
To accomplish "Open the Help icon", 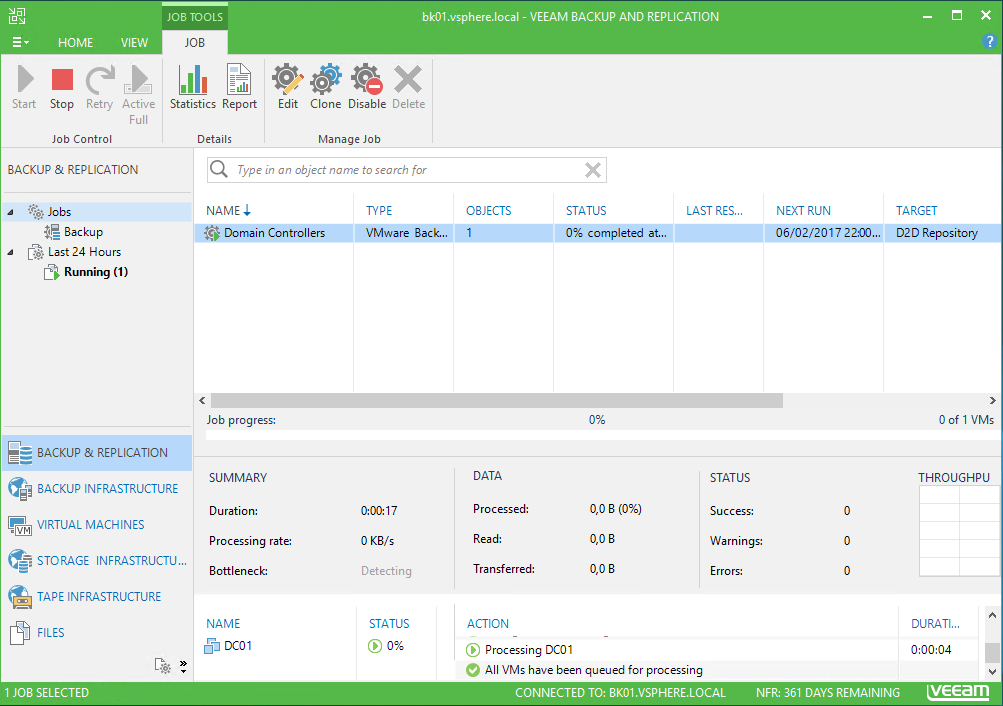I will tap(989, 42).
